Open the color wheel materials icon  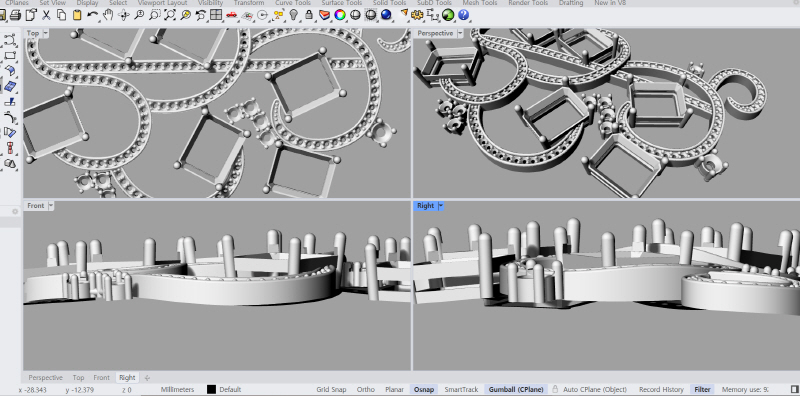(x=340, y=15)
